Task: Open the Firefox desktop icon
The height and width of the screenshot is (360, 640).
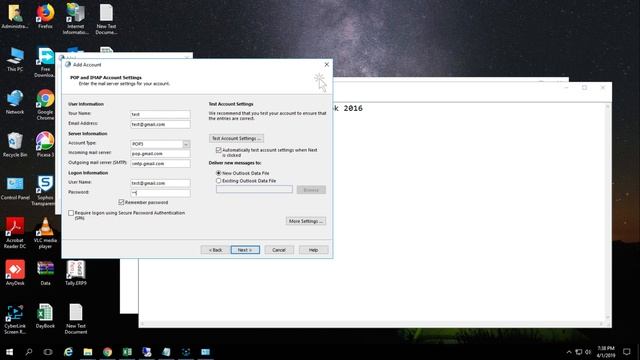Action: [x=45, y=16]
